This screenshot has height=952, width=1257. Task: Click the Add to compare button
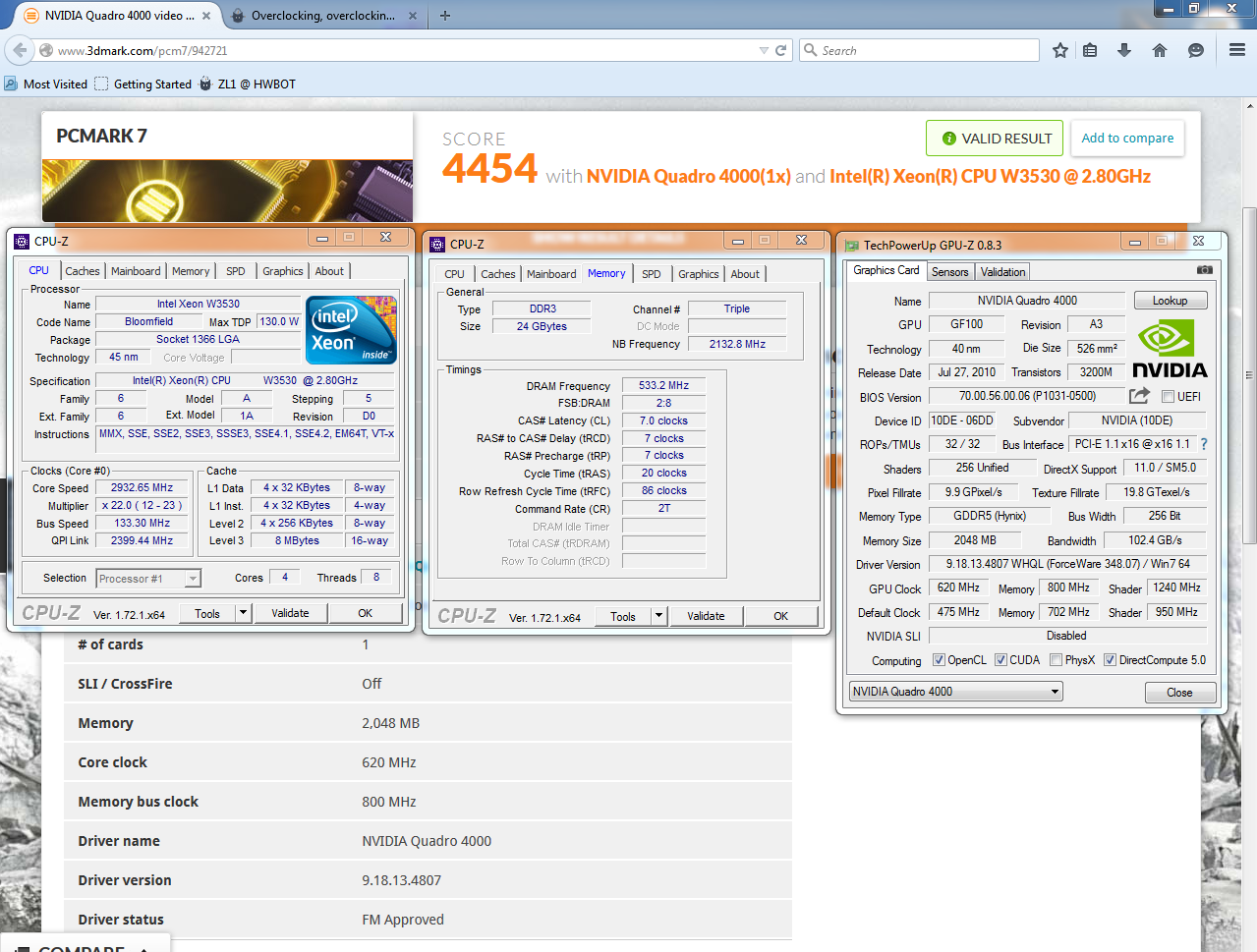click(1127, 139)
